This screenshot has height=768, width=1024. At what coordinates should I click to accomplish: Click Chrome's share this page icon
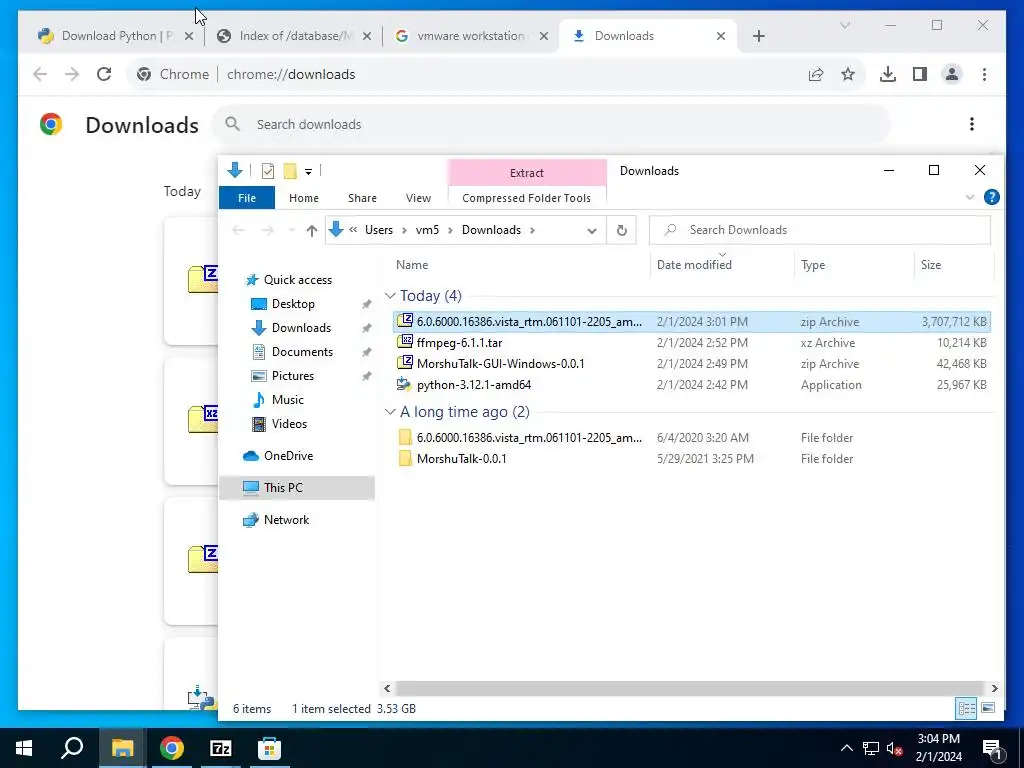(816, 74)
